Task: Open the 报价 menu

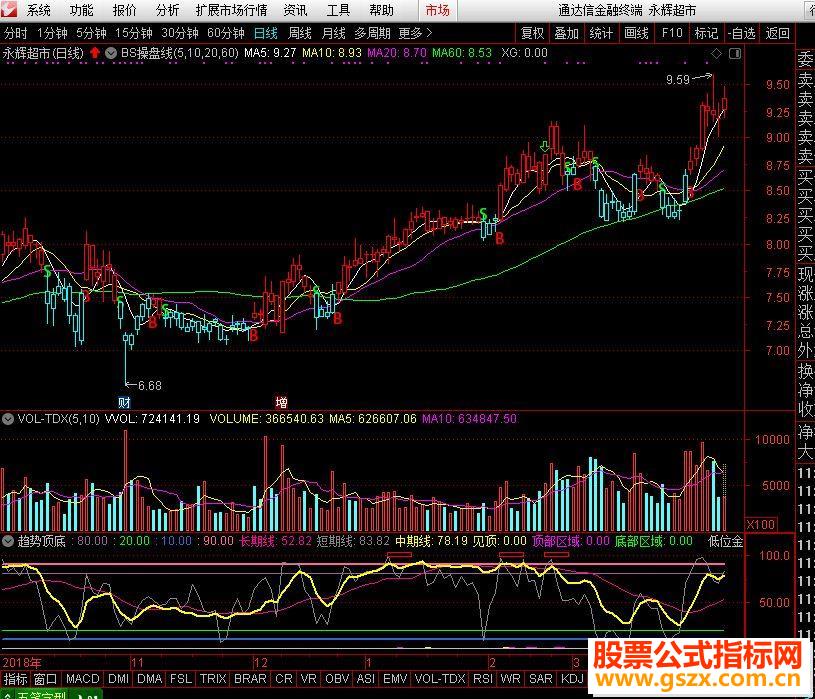Action: coord(124,10)
